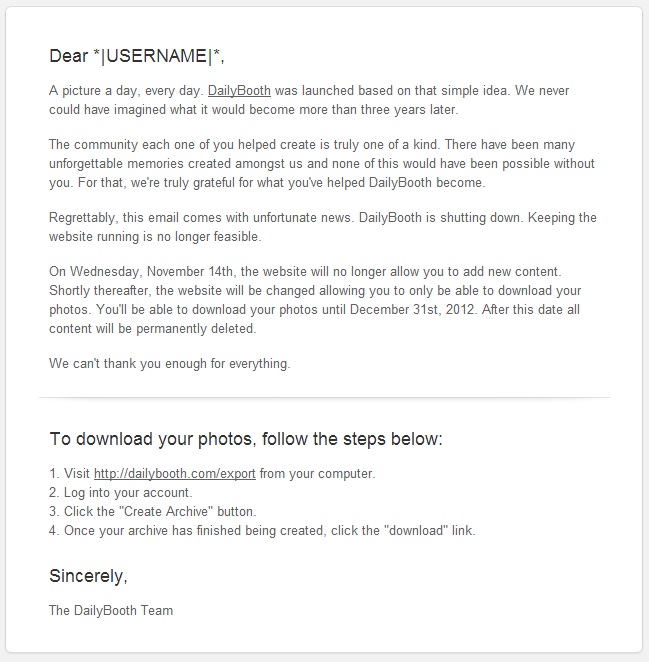
Task: Click the text "Regrettably, this email comes"
Action: click(x=134, y=218)
